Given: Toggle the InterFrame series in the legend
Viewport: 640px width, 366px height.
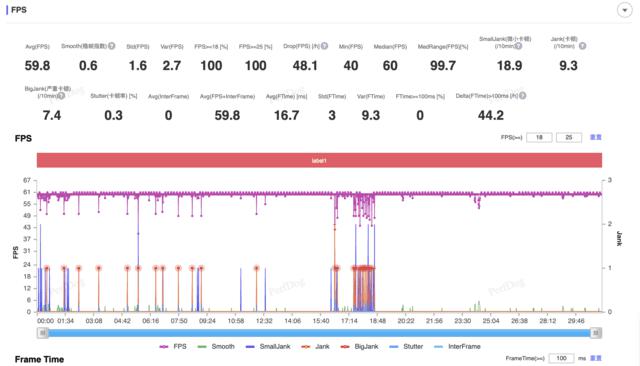Looking at the screenshot, I should (x=457, y=346).
